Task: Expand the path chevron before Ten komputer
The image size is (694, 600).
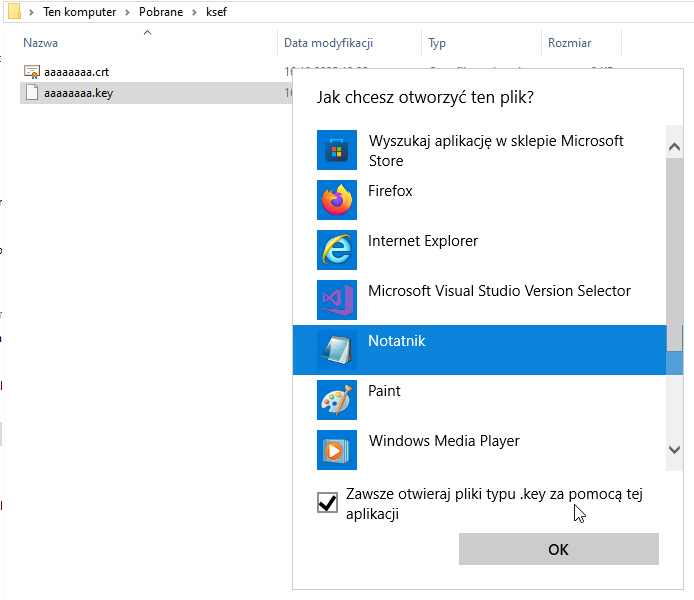Action: [32, 12]
